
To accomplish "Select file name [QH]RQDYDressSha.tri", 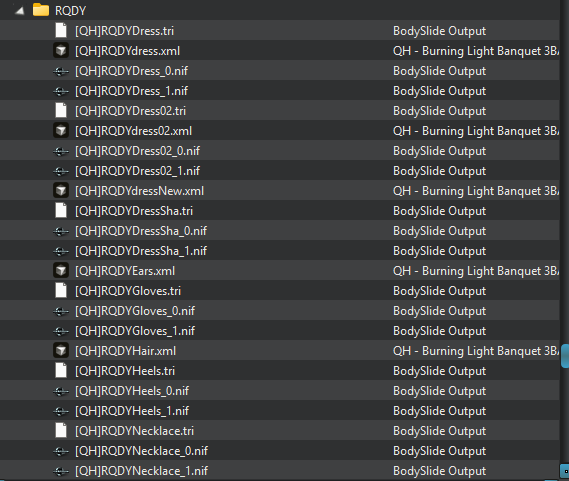I will click(134, 211).
